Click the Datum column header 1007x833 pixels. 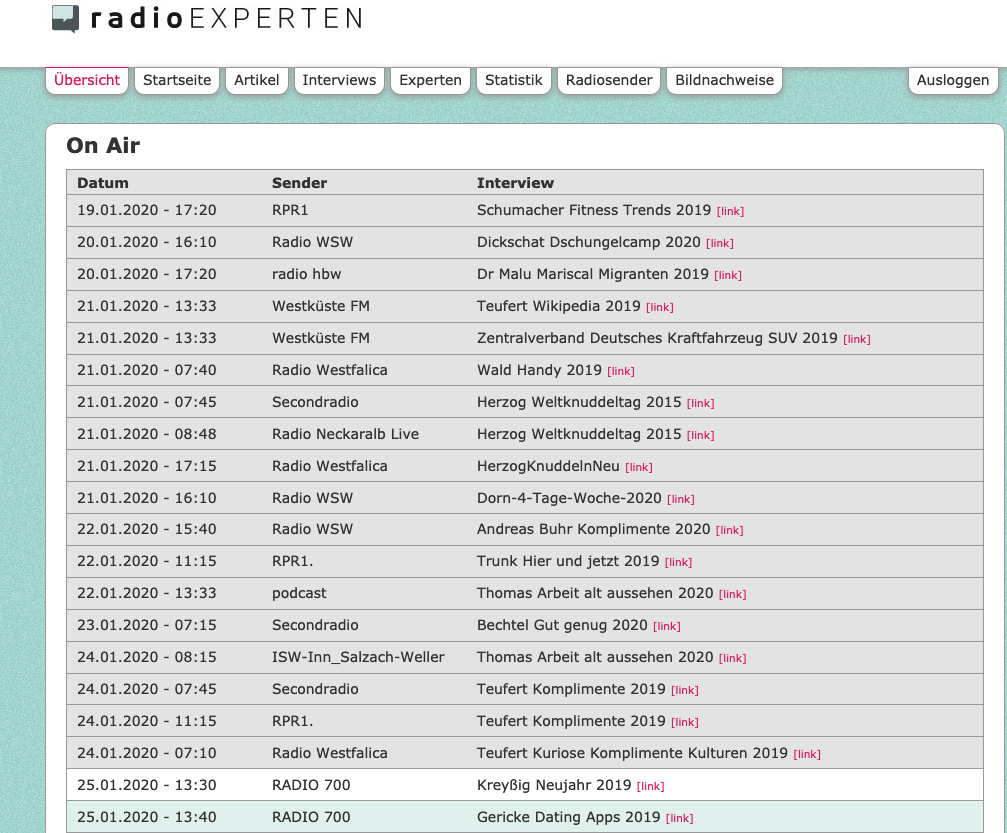[x=103, y=183]
